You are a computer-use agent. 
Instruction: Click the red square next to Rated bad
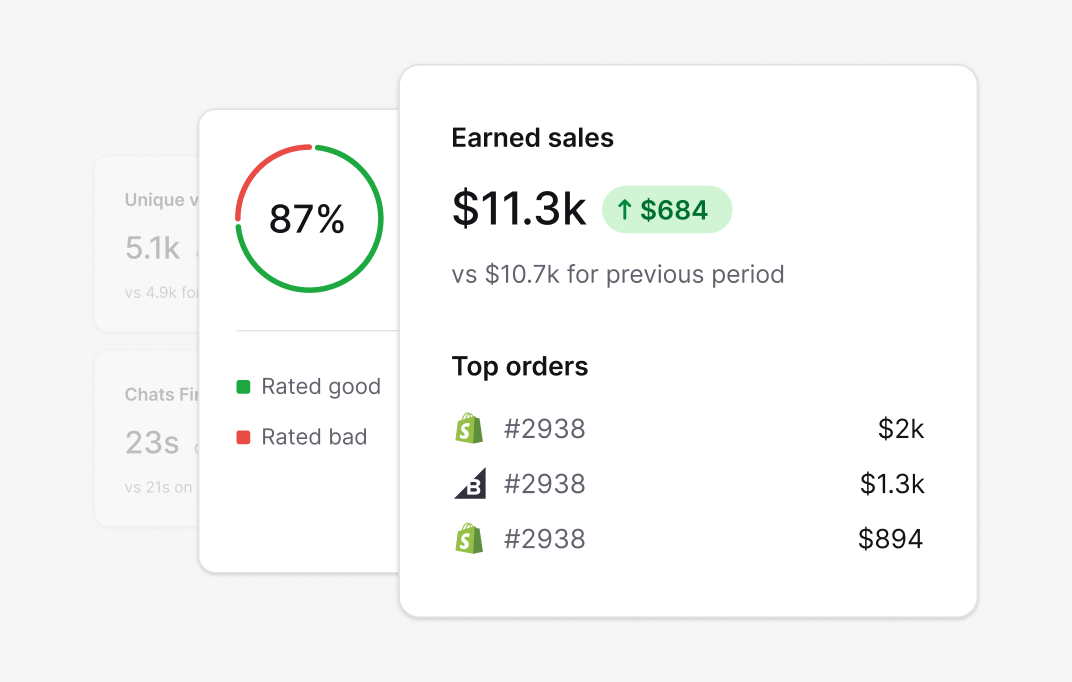point(243,436)
